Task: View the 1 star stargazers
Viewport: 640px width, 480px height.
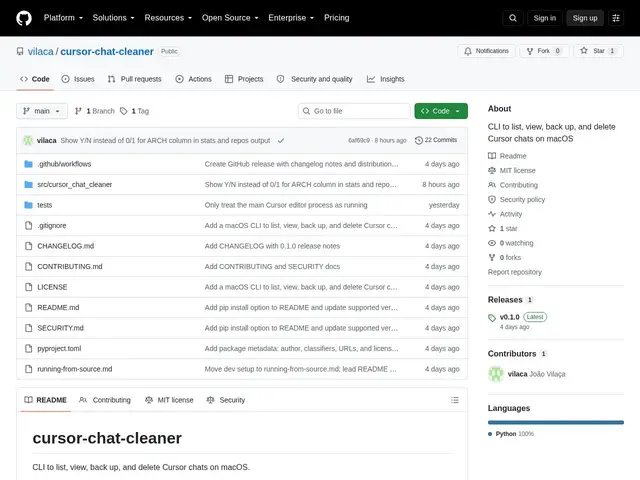Action: pyautogui.click(x=502, y=229)
